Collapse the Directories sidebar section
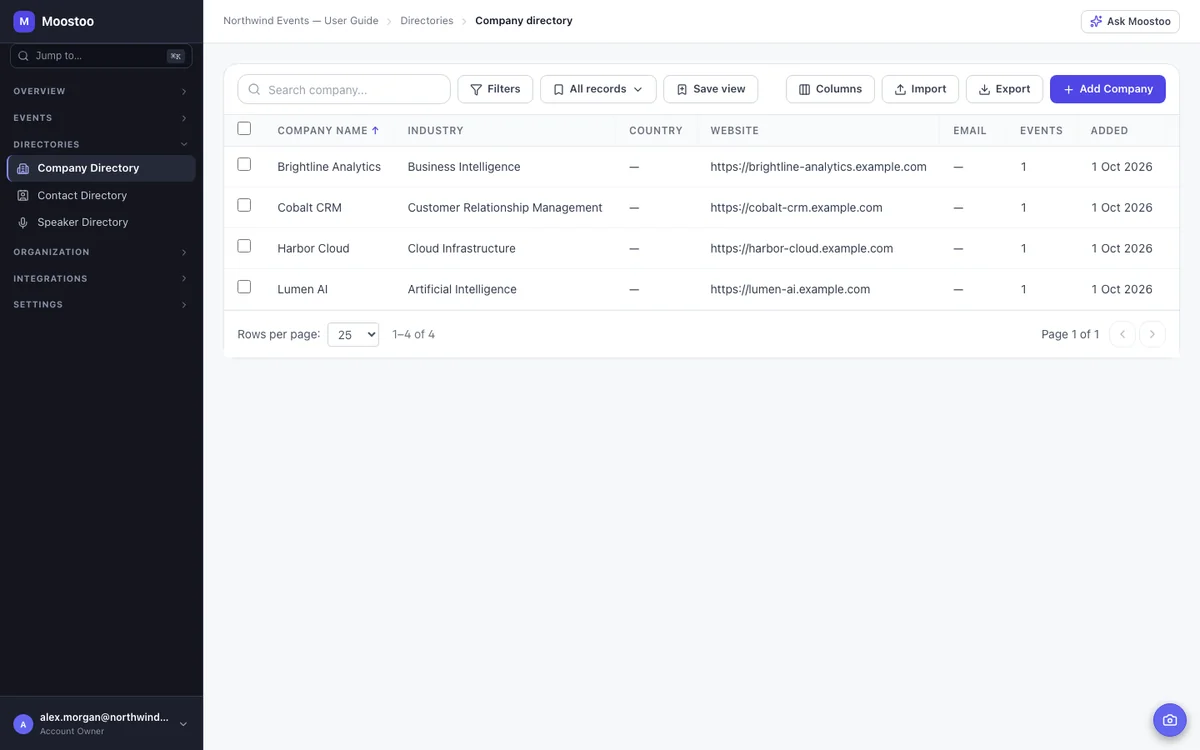 pos(101,144)
